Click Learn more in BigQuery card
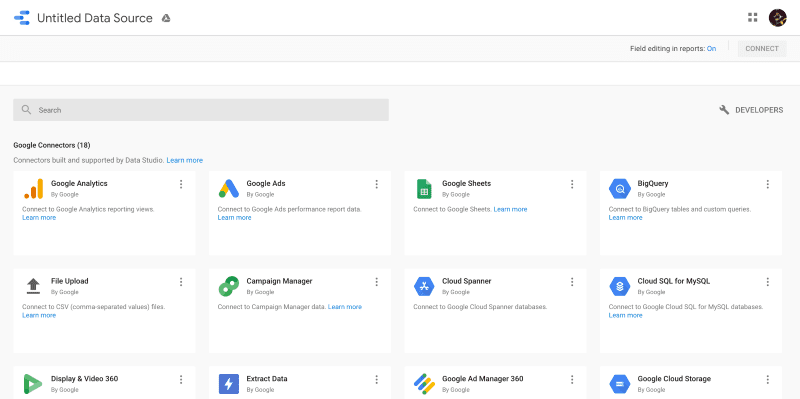This screenshot has height=399, width=800. [x=626, y=217]
